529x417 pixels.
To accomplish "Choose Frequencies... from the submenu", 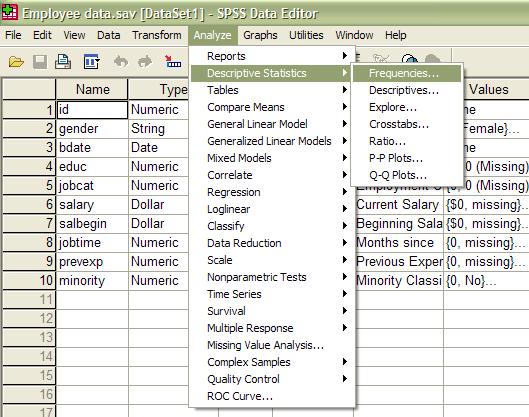I will [x=407, y=73].
